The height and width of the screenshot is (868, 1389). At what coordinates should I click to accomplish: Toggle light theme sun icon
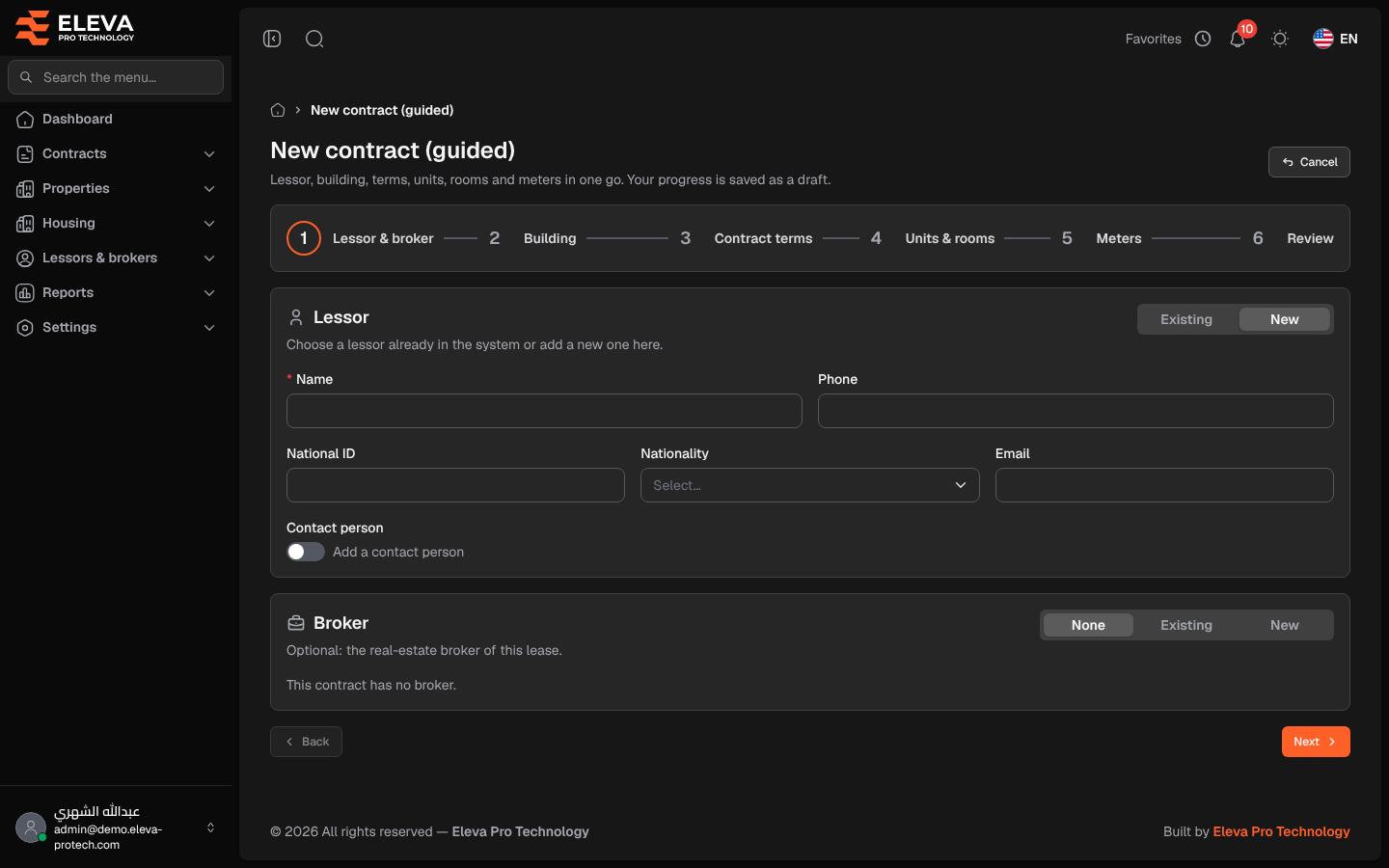tap(1280, 39)
